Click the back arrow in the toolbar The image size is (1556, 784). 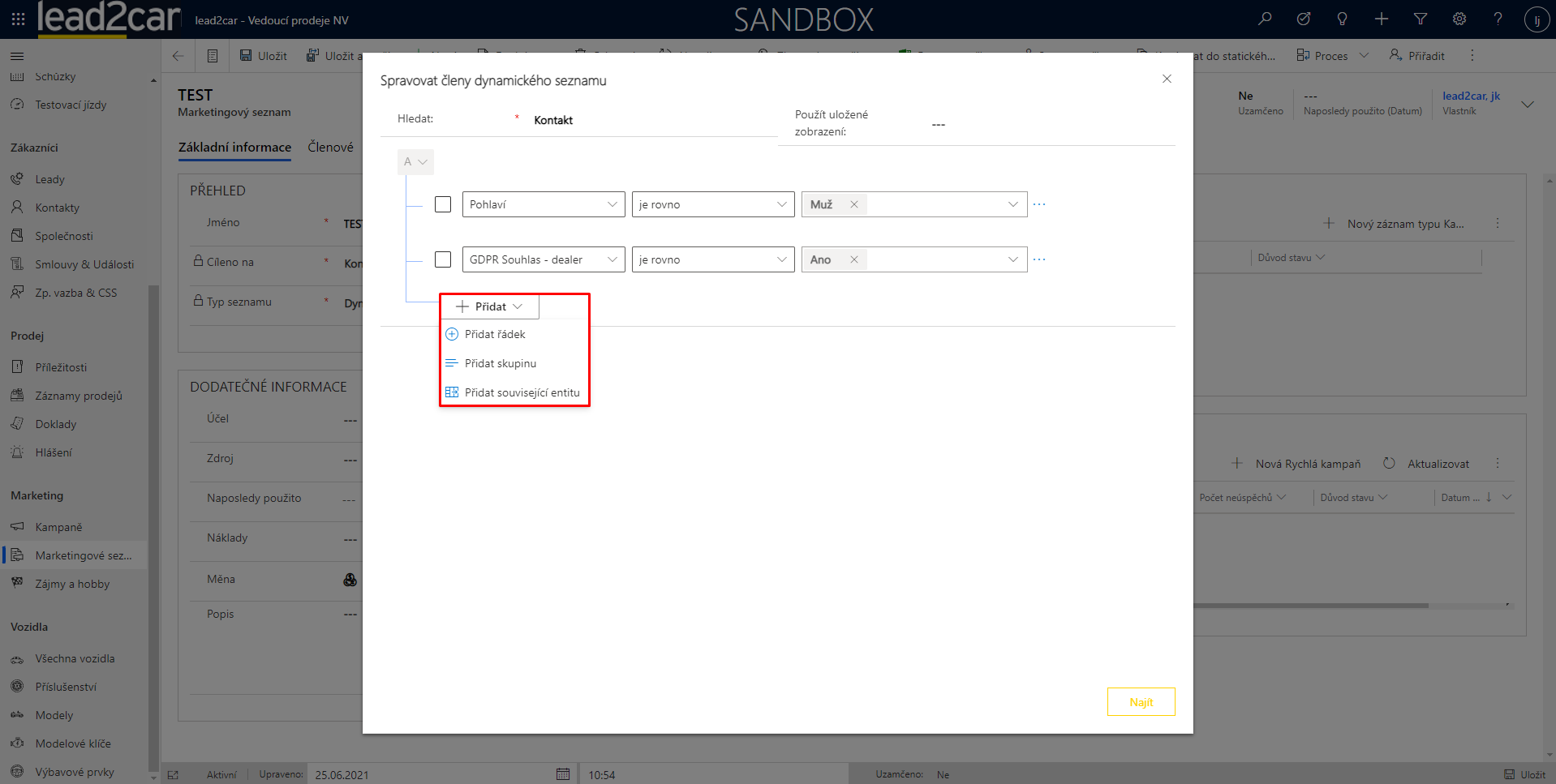(178, 56)
